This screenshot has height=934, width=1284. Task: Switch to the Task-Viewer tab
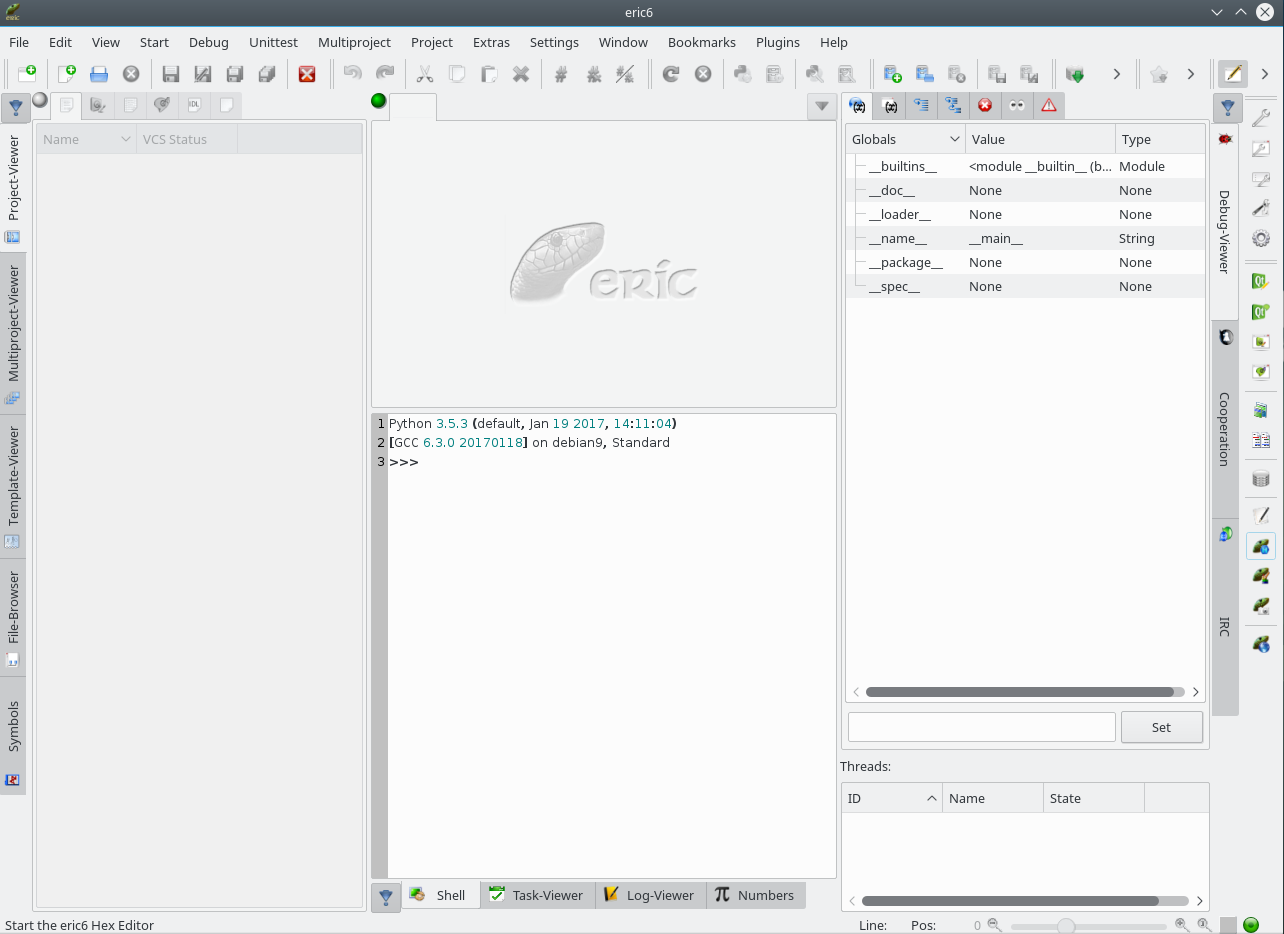click(x=537, y=895)
